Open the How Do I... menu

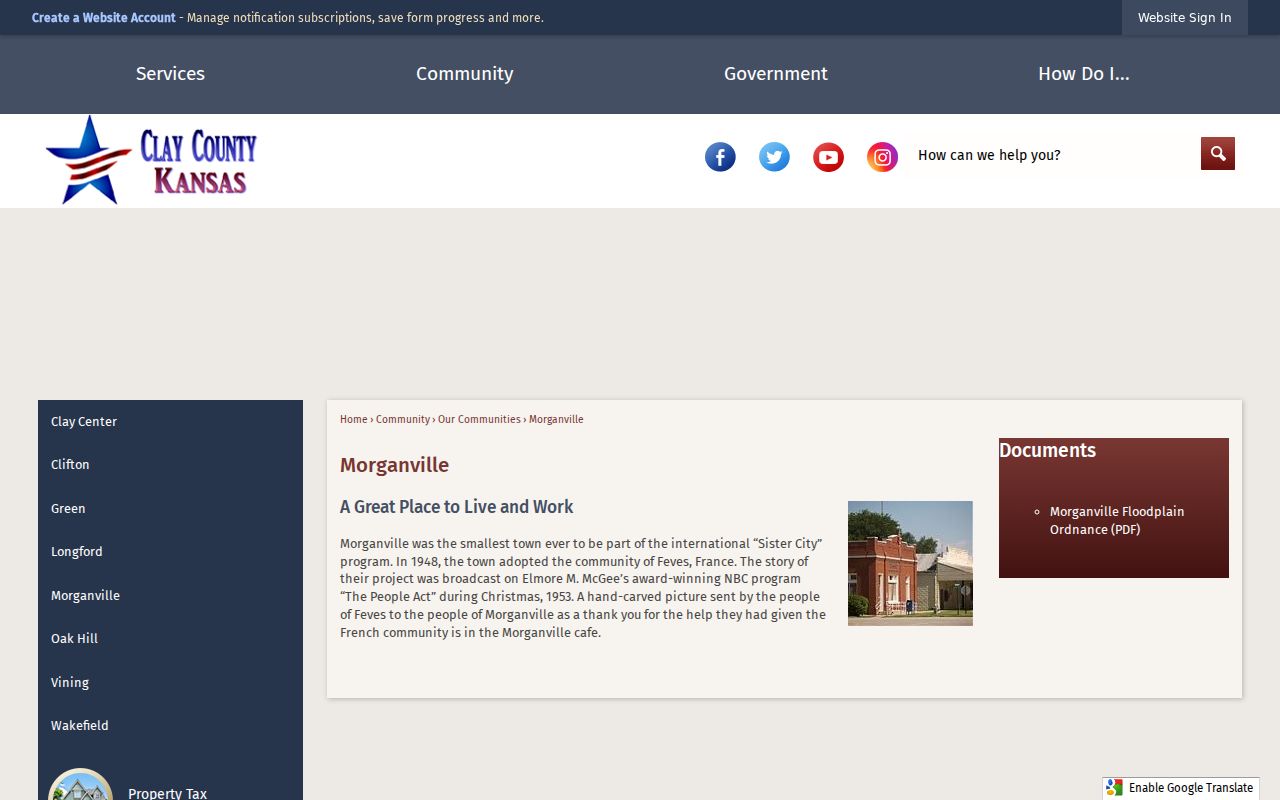point(1084,74)
